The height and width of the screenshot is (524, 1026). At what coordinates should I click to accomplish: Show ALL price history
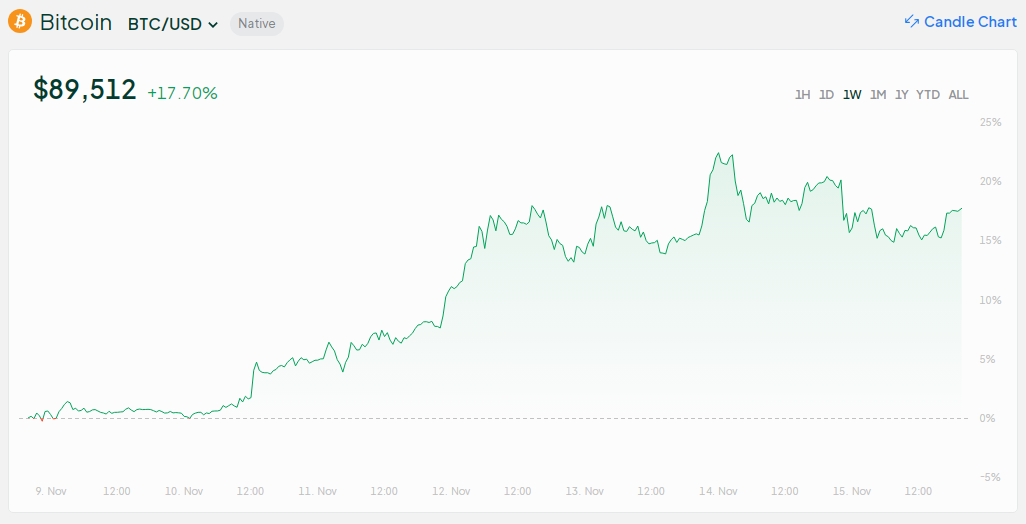click(x=958, y=95)
